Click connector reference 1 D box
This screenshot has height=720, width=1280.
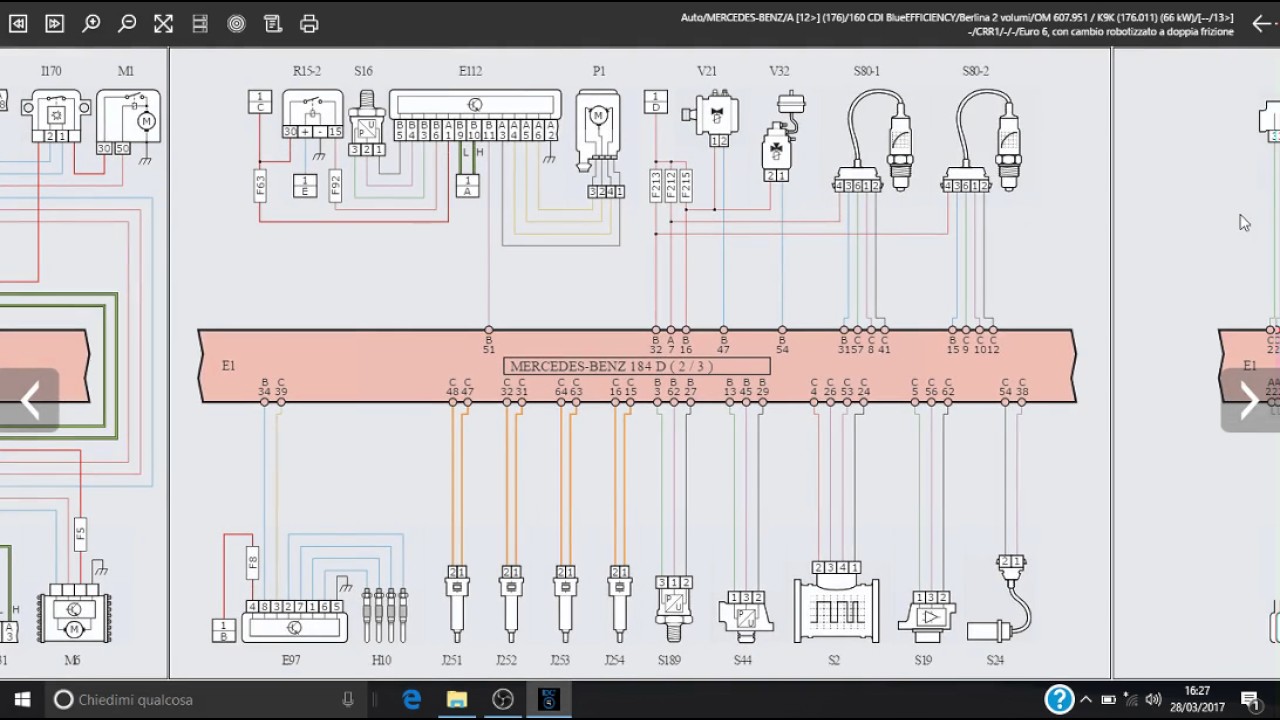656,101
